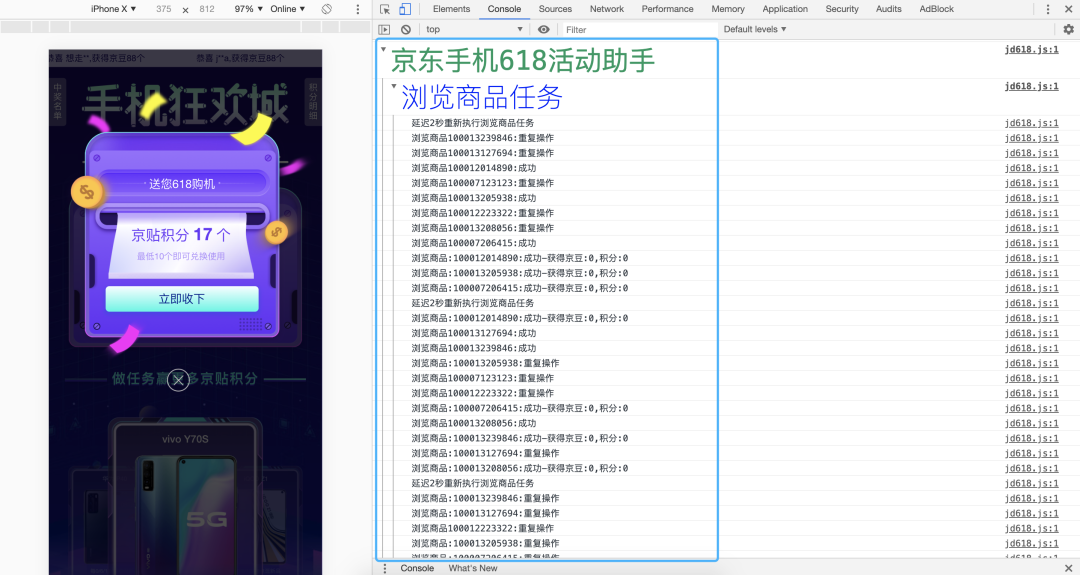Screen dimensions: 1080x575
Task: Click log line 浏览商品100013127694:重复操作
Action: coord(482,153)
